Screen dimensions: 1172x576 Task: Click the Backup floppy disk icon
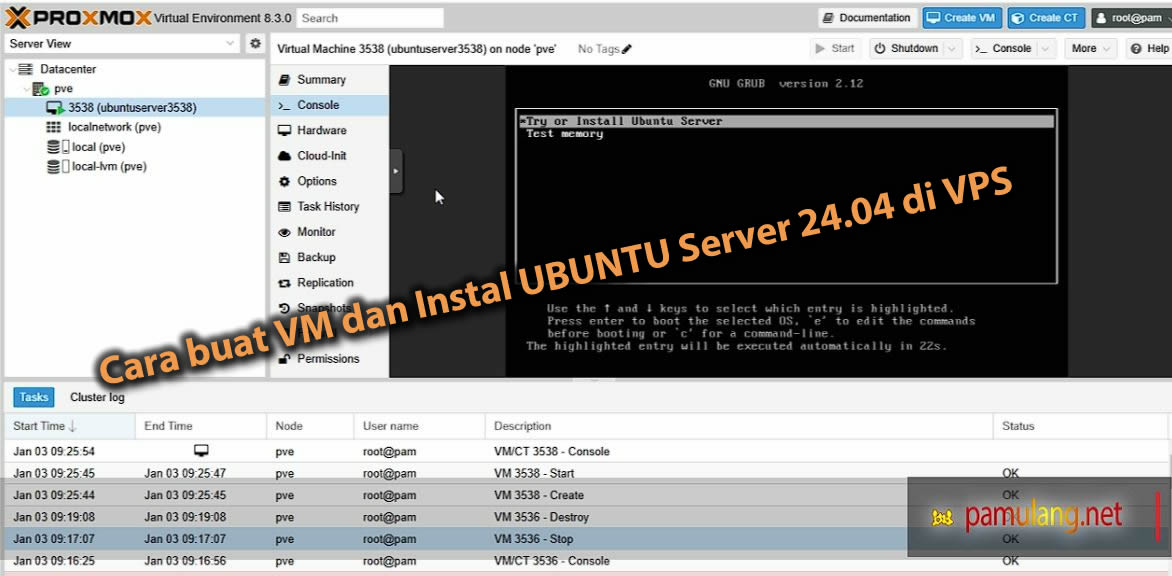point(284,258)
